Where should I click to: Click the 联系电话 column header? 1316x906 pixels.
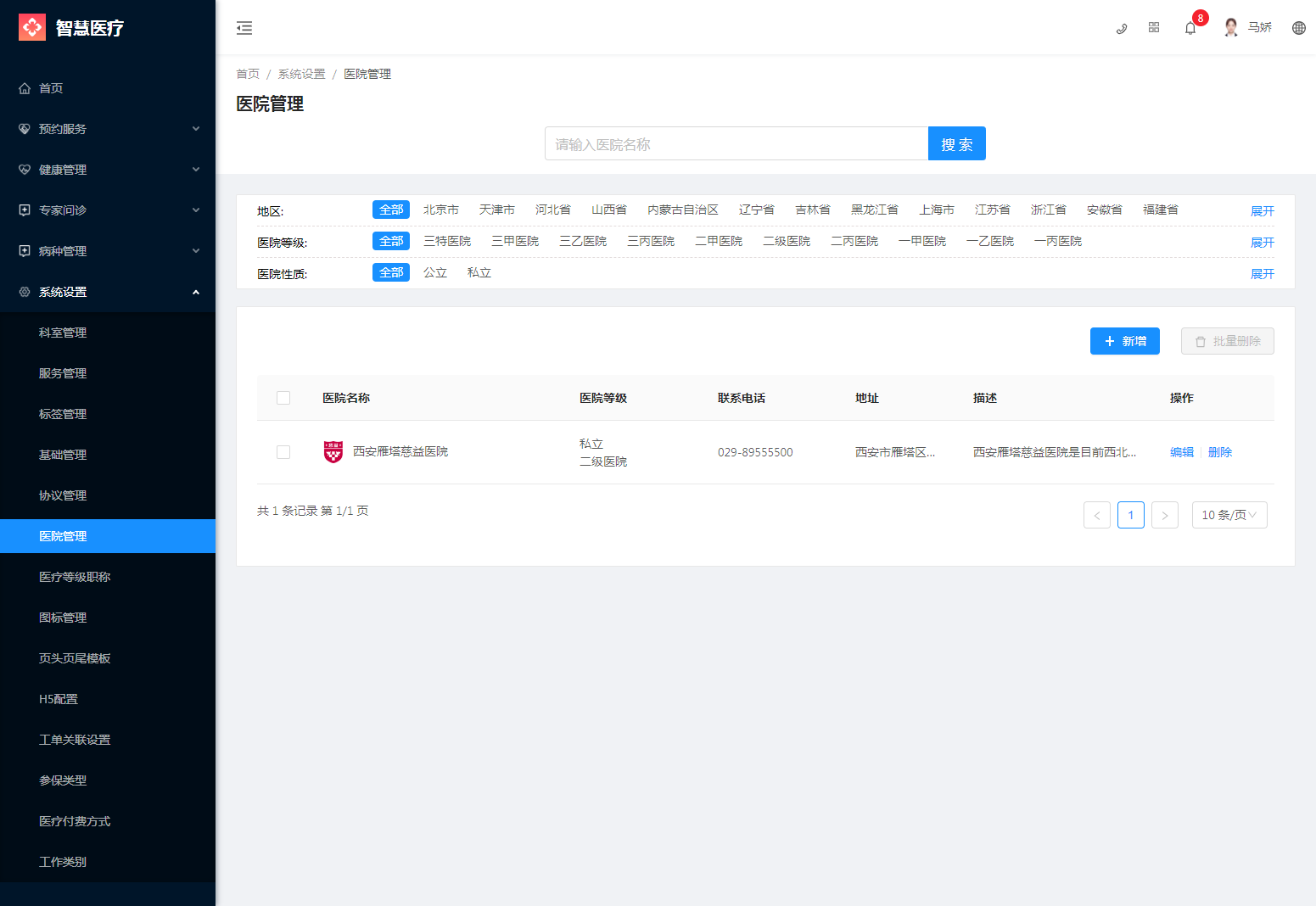point(742,398)
